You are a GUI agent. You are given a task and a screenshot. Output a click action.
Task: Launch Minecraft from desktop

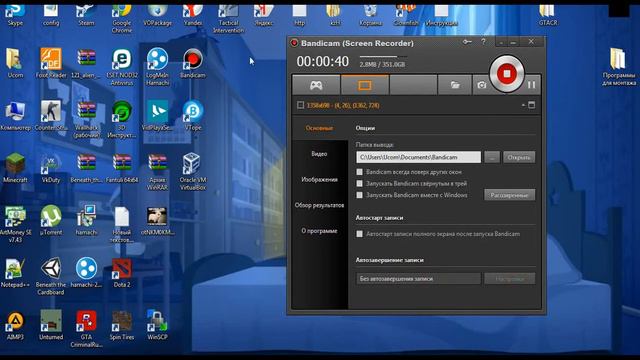tap(15, 168)
